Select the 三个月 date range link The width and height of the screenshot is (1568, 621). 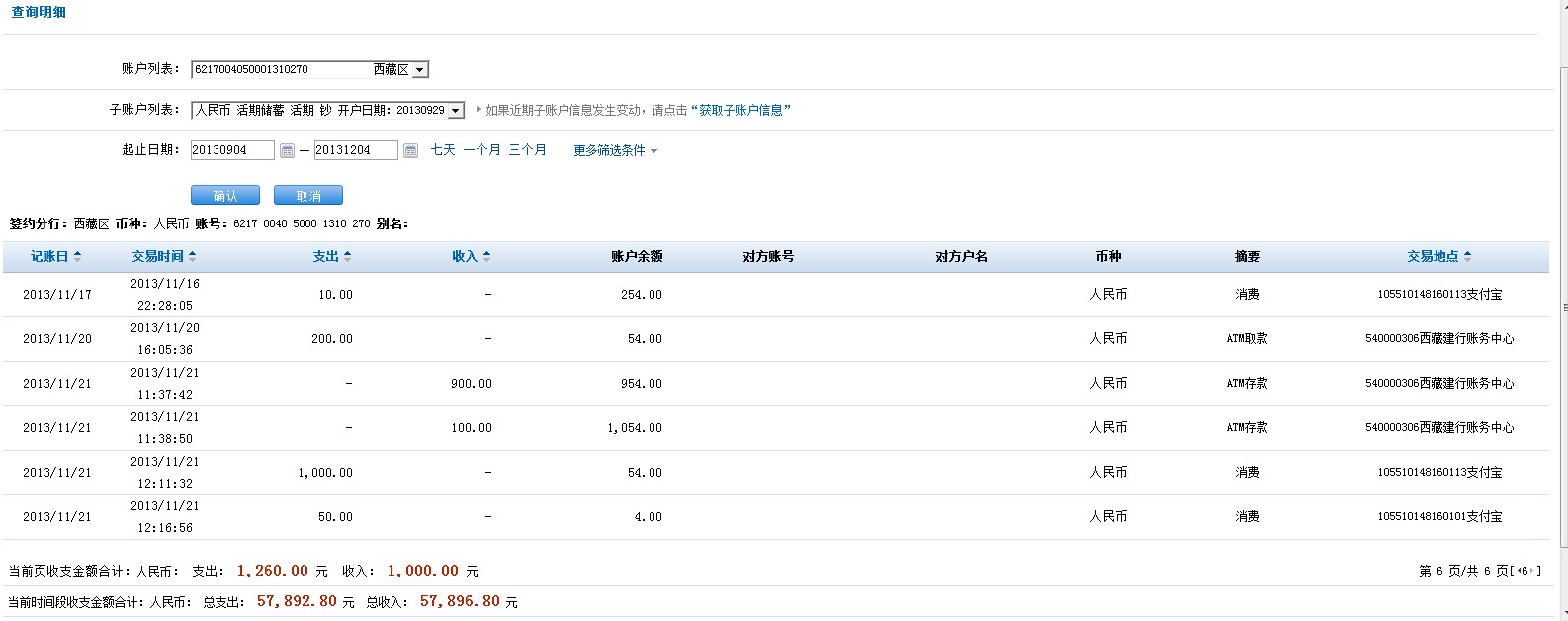click(527, 150)
